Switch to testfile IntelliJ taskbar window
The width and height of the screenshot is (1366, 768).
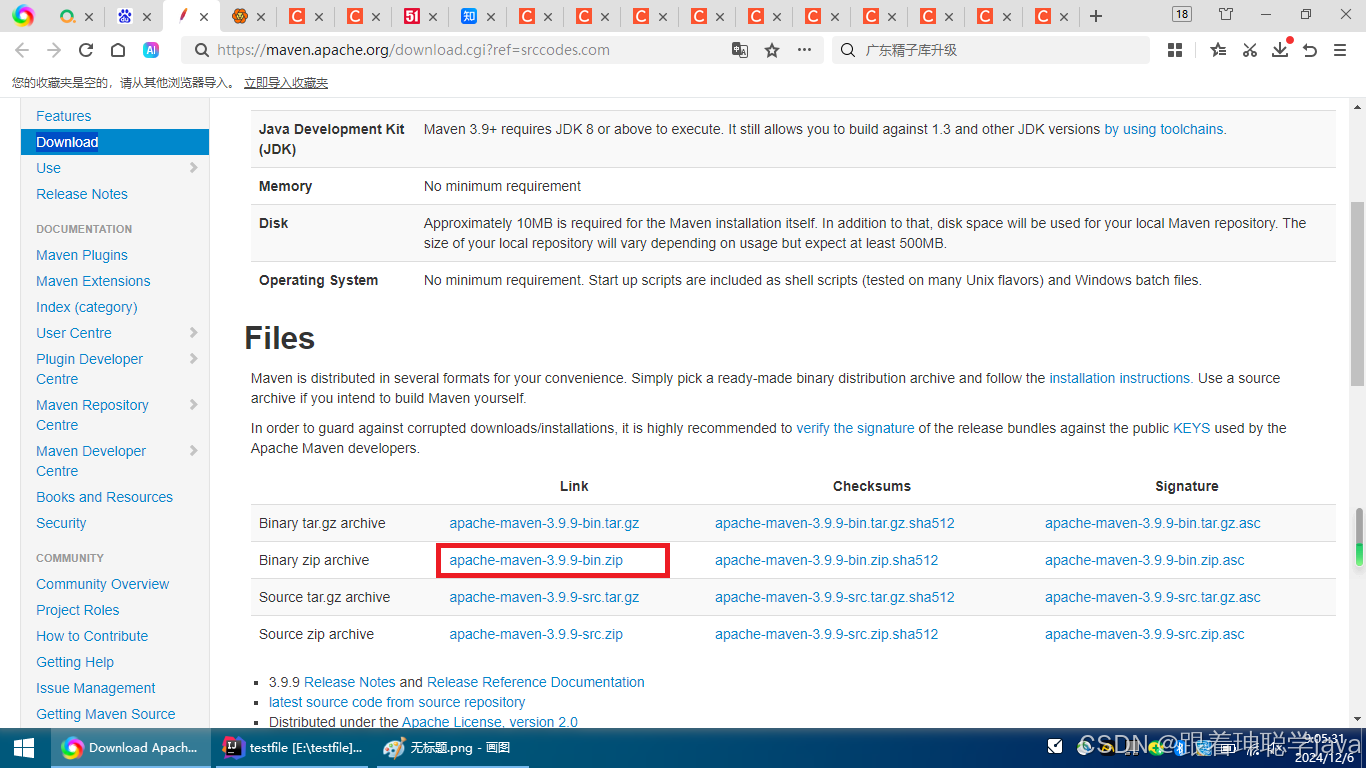(x=293, y=748)
